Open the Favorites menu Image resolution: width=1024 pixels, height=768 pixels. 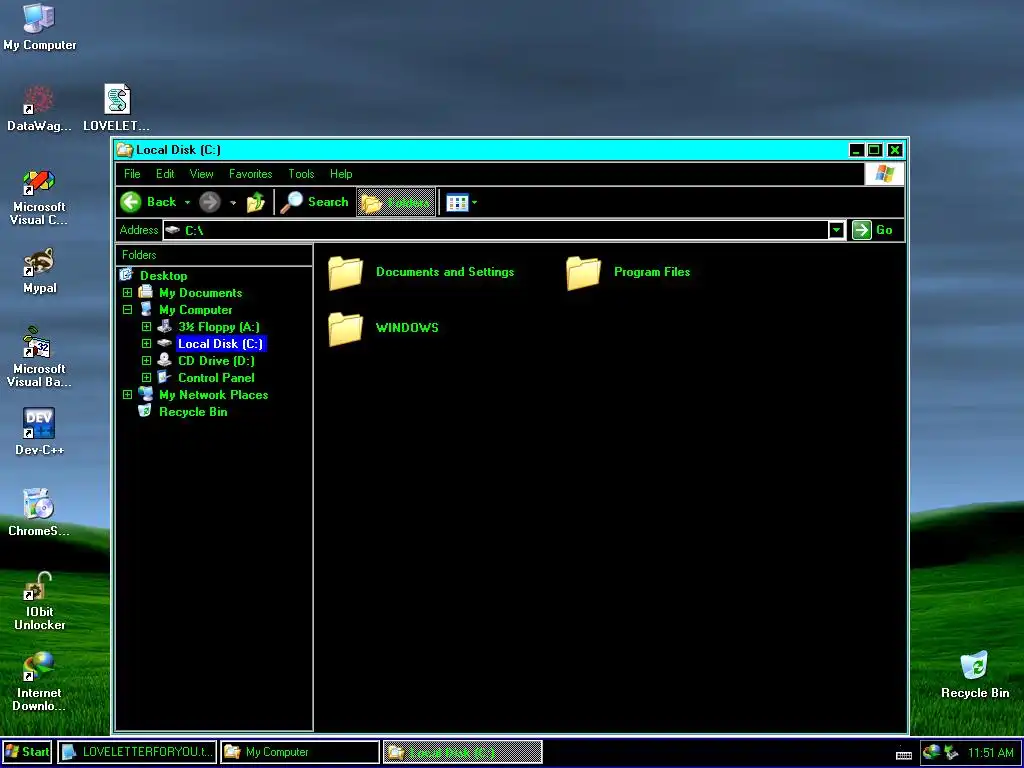[250, 174]
